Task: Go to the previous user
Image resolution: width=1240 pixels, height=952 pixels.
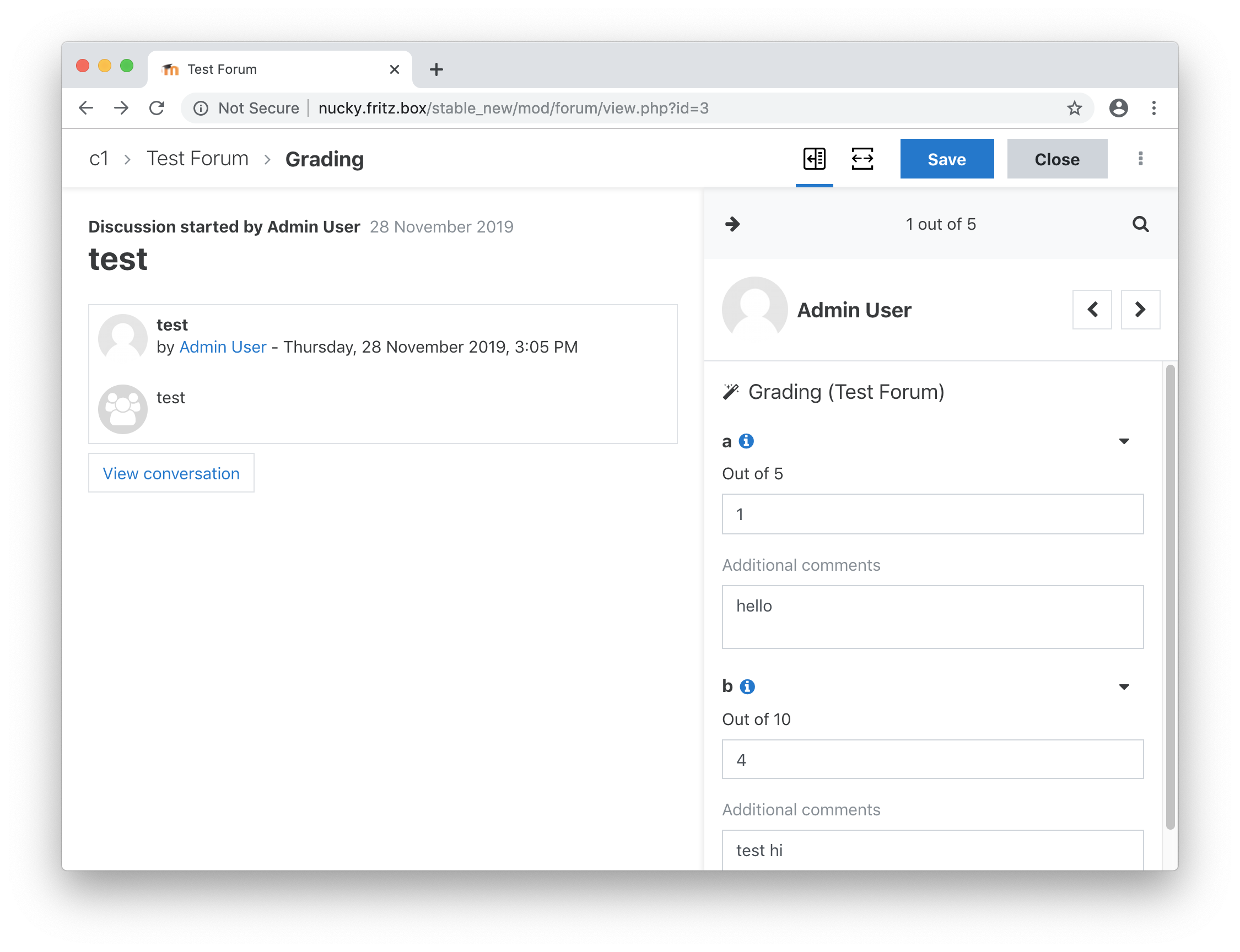Action: tap(1092, 310)
